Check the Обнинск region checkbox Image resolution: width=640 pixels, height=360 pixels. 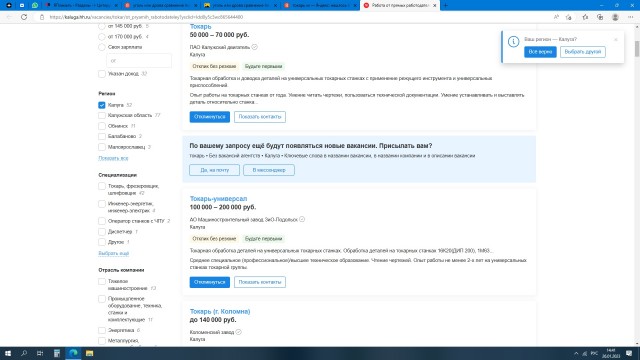(x=102, y=126)
